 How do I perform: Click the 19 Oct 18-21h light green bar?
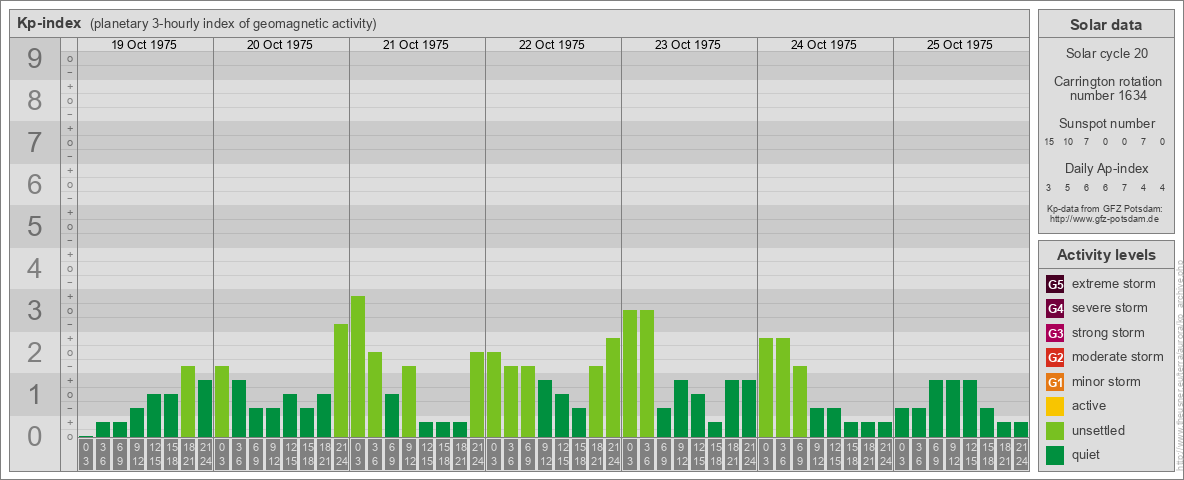point(188,402)
